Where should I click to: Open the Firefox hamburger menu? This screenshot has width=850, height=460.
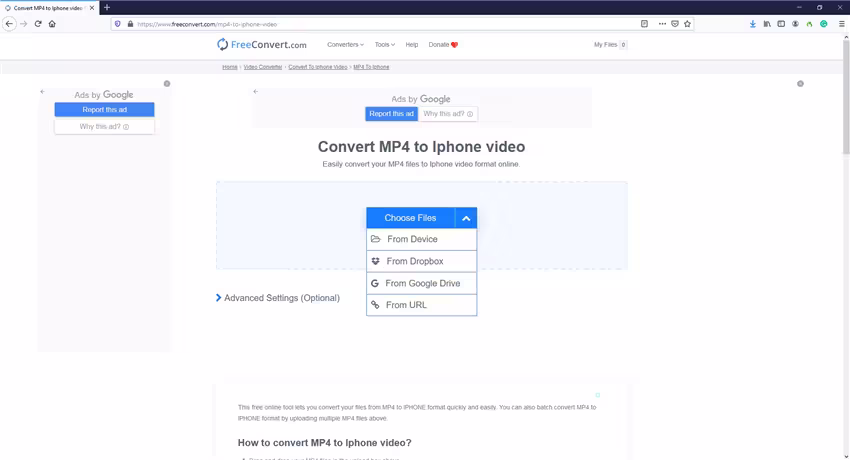tap(841, 24)
